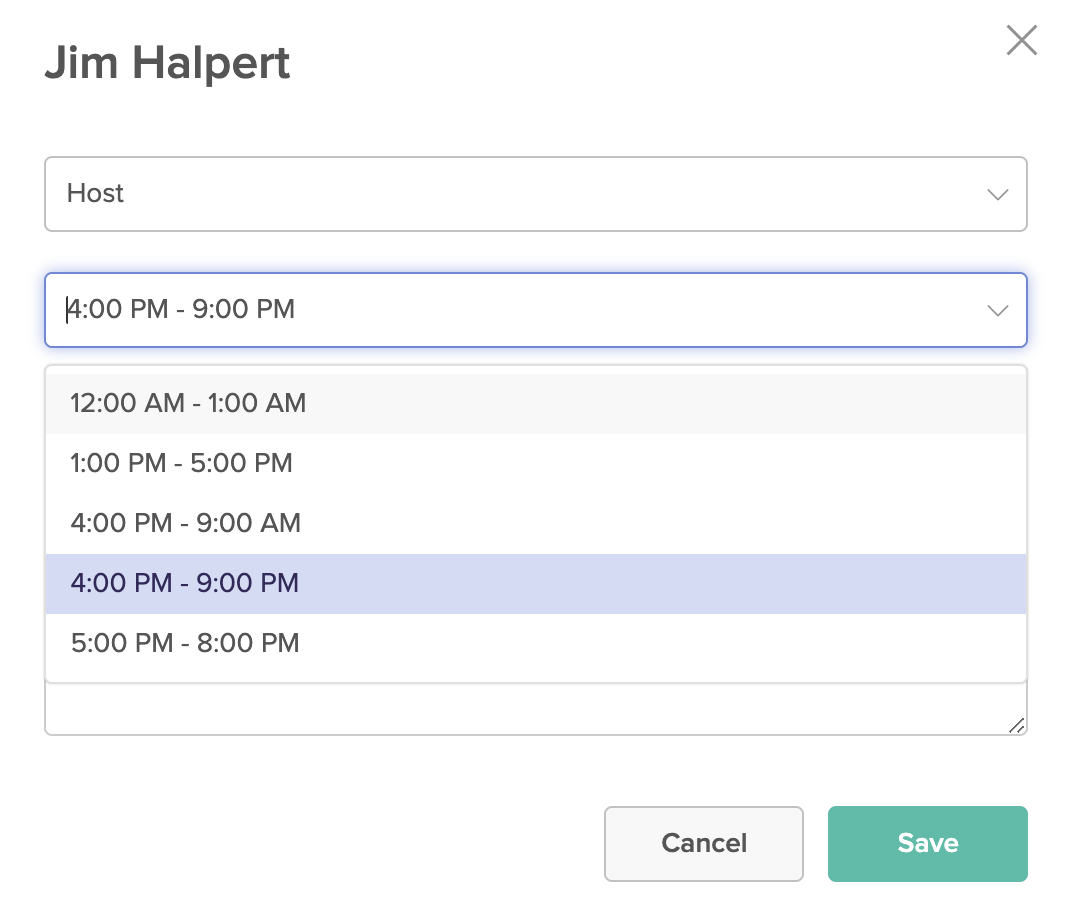Pick the 4:00 PM - 9:00 AM option
Image resolution: width=1066 pixels, height=904 pixels.
coord(185,523)
